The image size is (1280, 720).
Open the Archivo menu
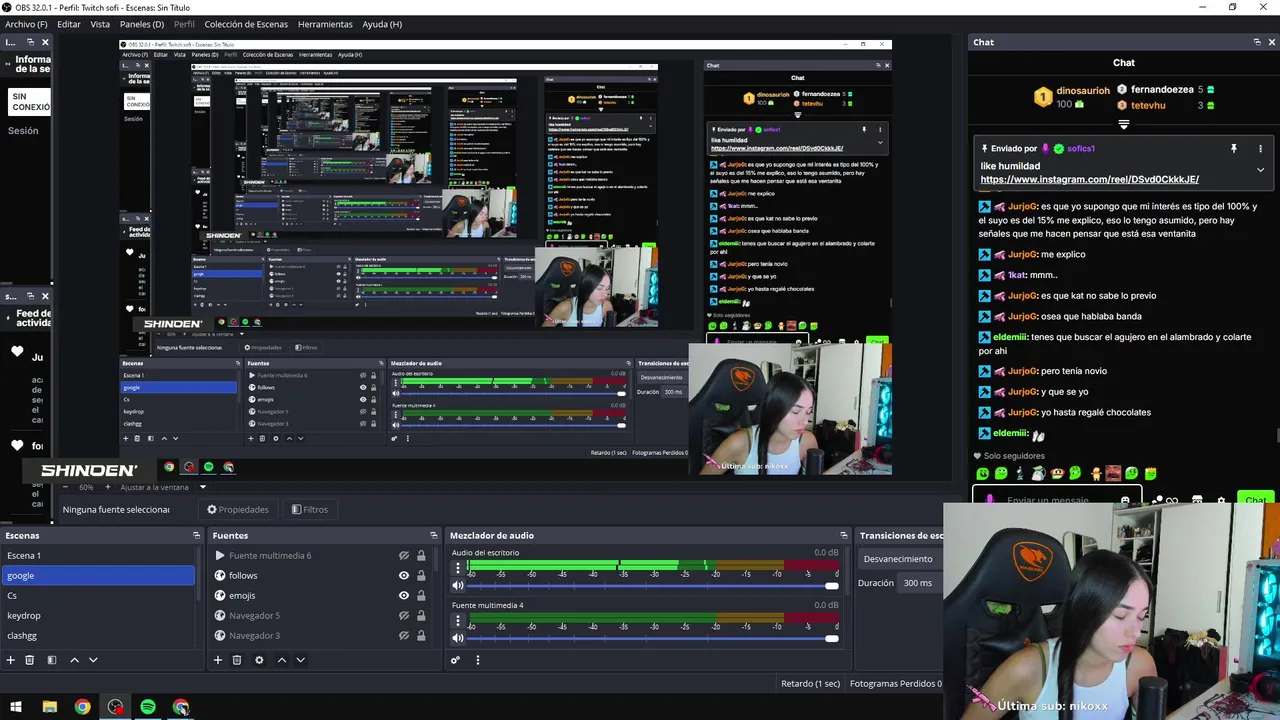click(x=26, y=24)
